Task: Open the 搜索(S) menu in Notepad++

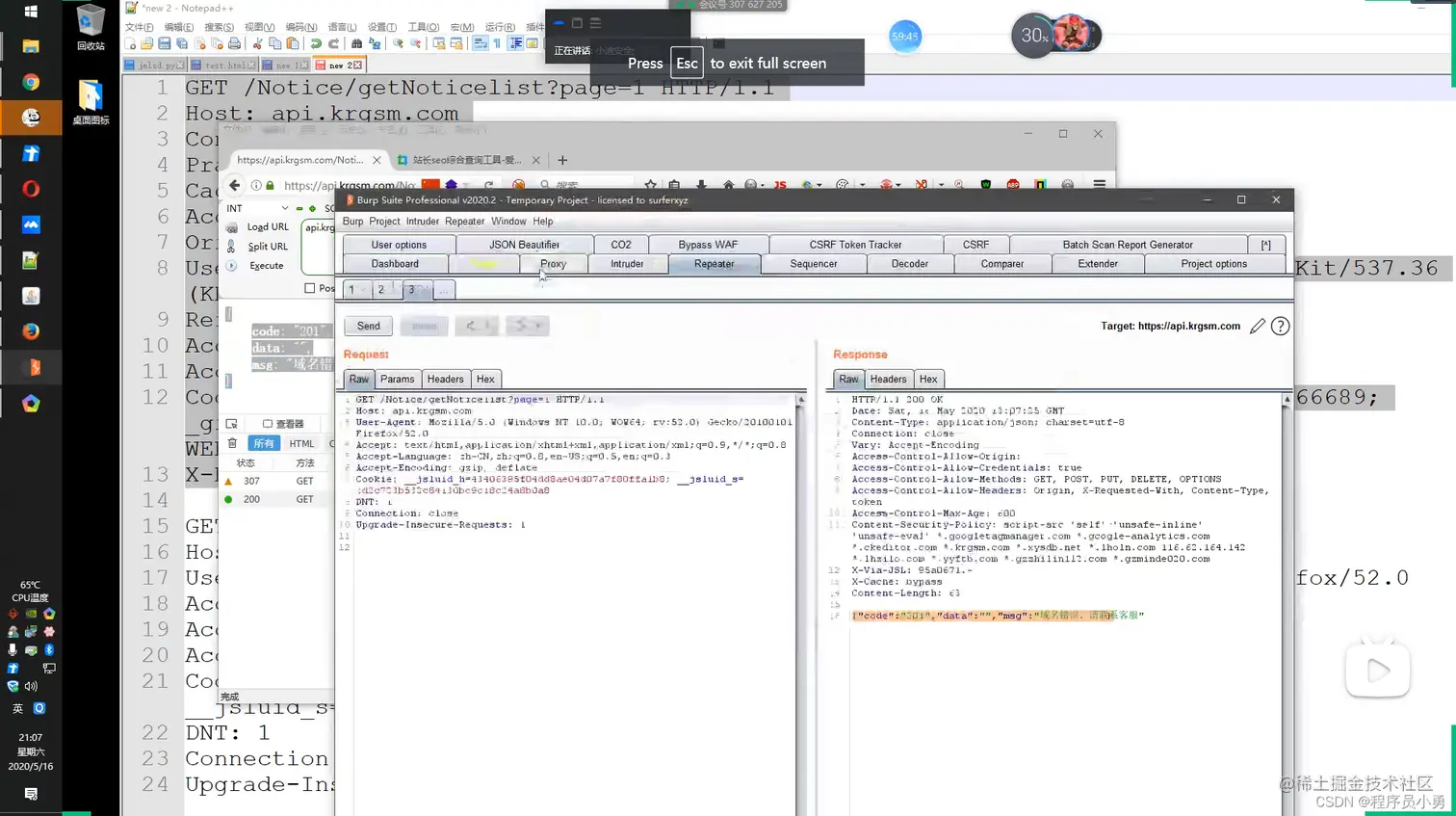Action: pyautogui.click(x=219, y=27)
